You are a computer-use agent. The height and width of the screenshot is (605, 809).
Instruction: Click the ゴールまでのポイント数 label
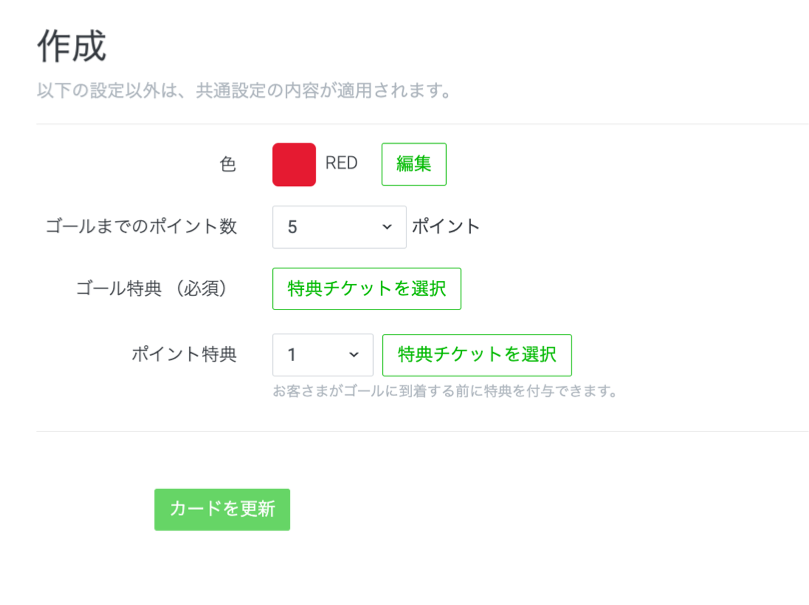[141, 227]
